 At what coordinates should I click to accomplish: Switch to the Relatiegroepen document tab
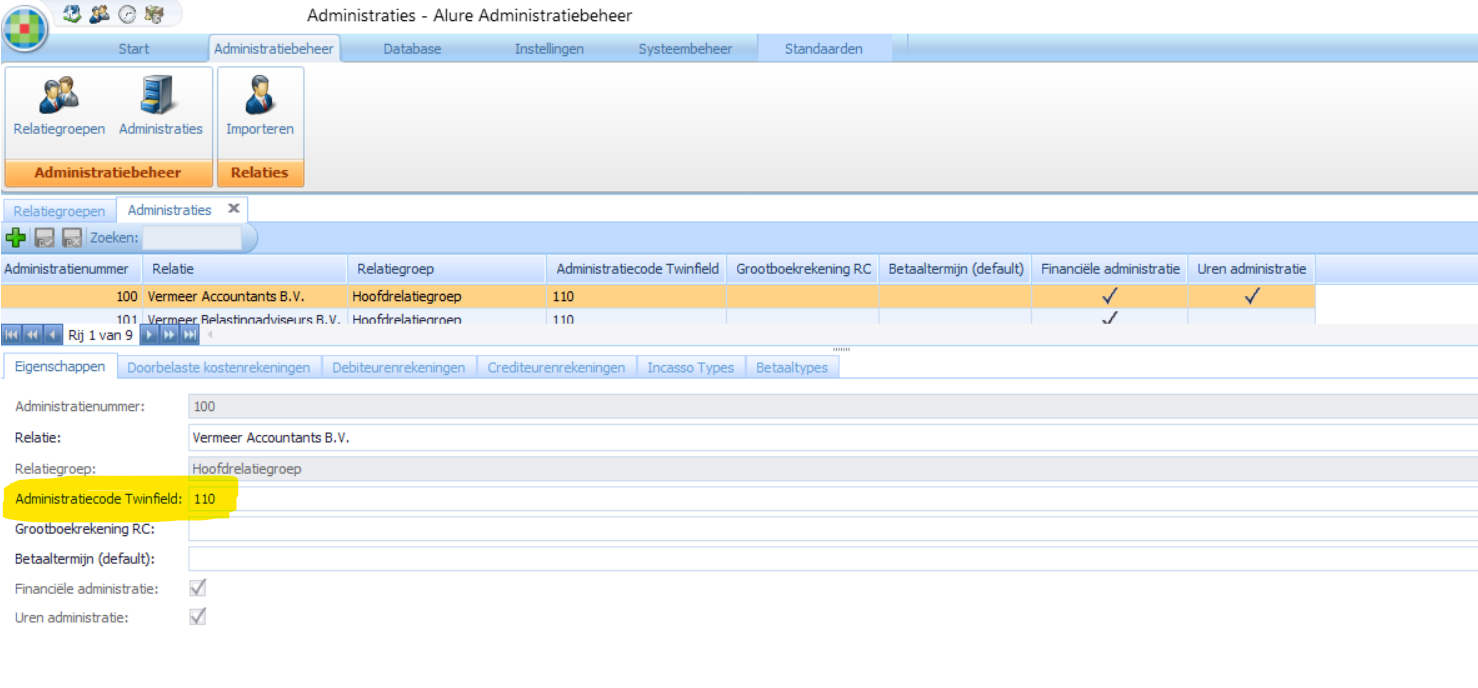59,211
